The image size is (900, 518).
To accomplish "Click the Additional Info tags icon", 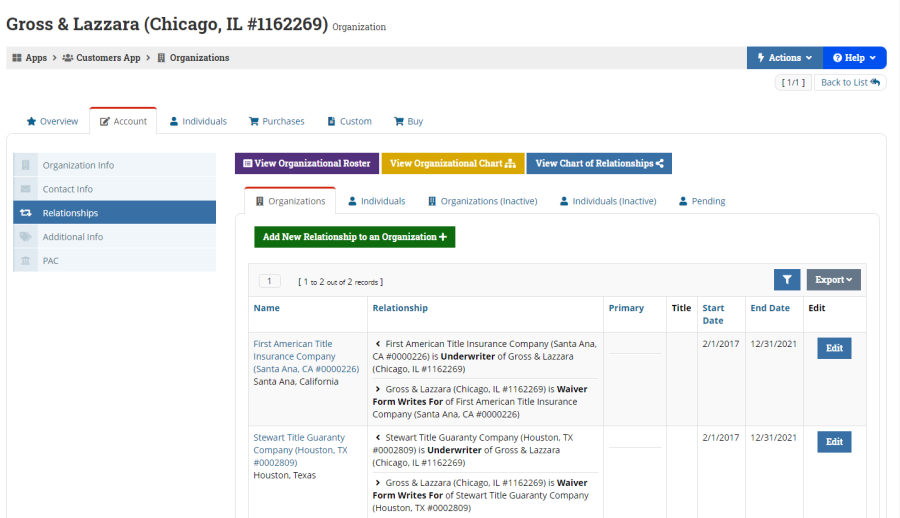I will click(x=25, y=237).
